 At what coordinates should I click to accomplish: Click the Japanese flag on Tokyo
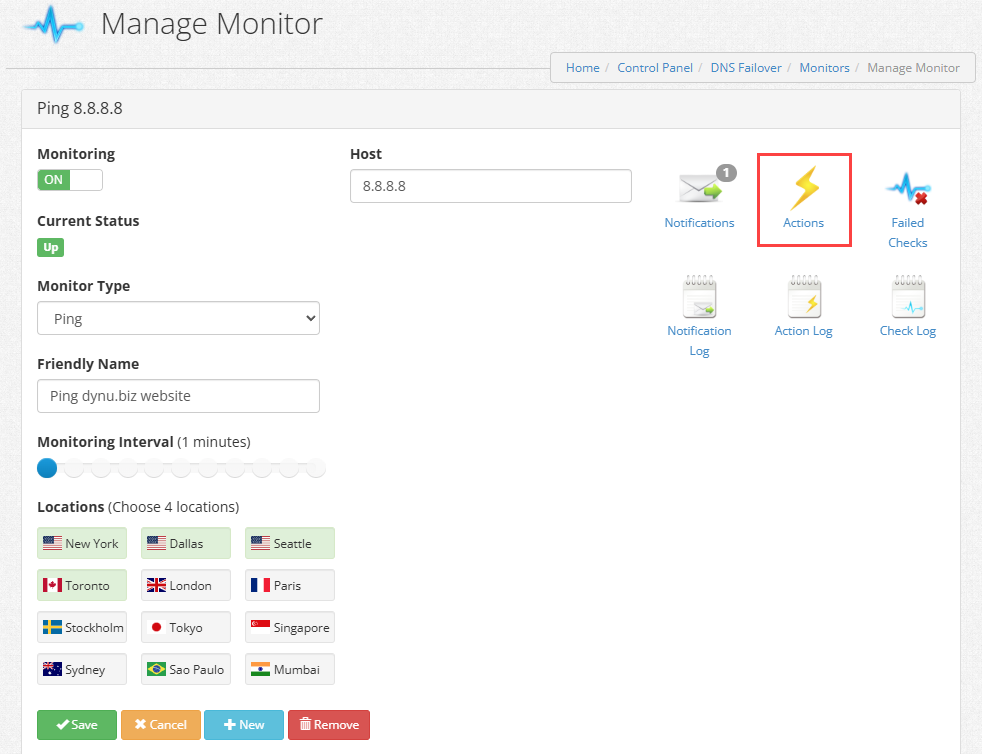point(157,627)
